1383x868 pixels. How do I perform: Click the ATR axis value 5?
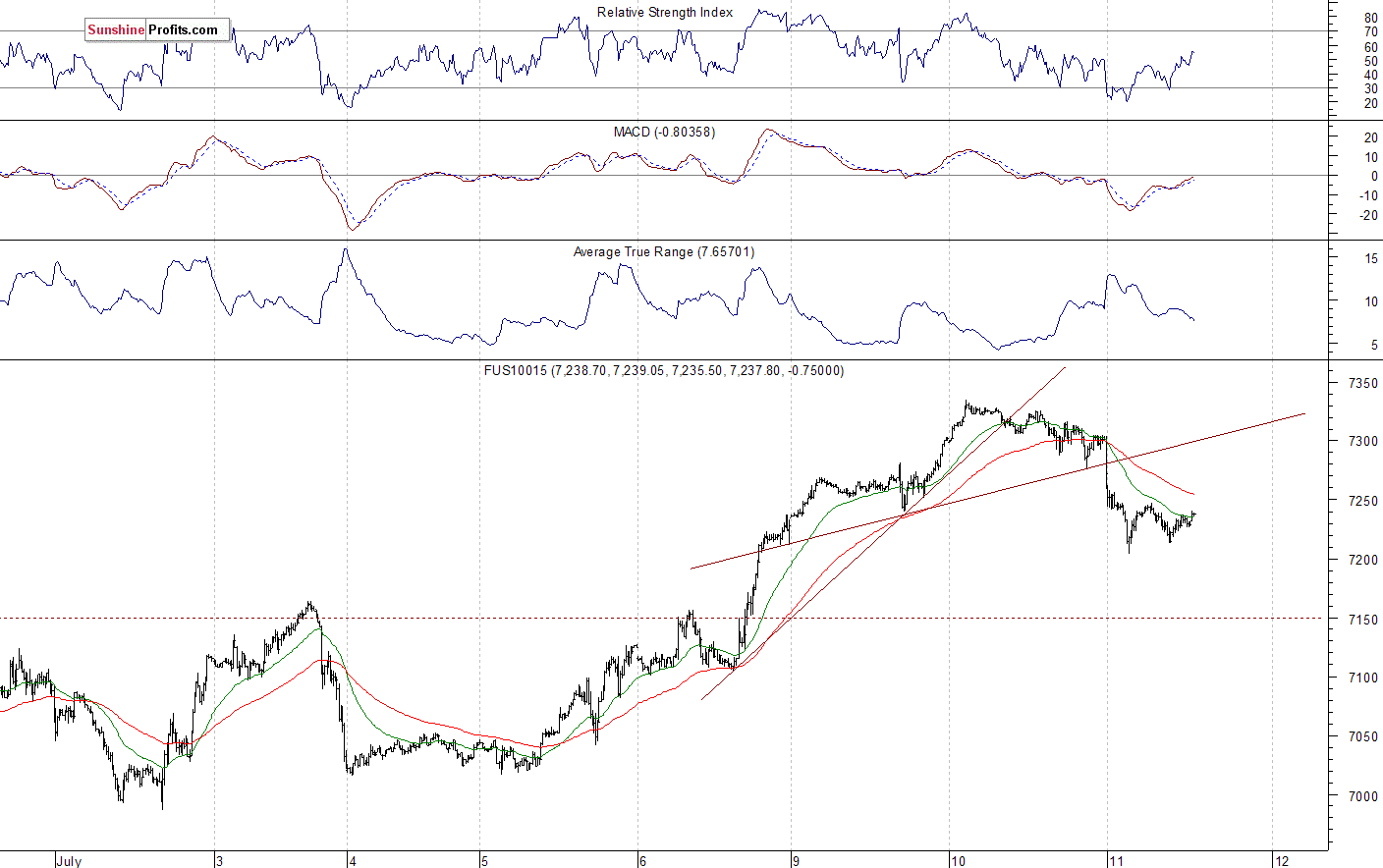(1374, 346)
